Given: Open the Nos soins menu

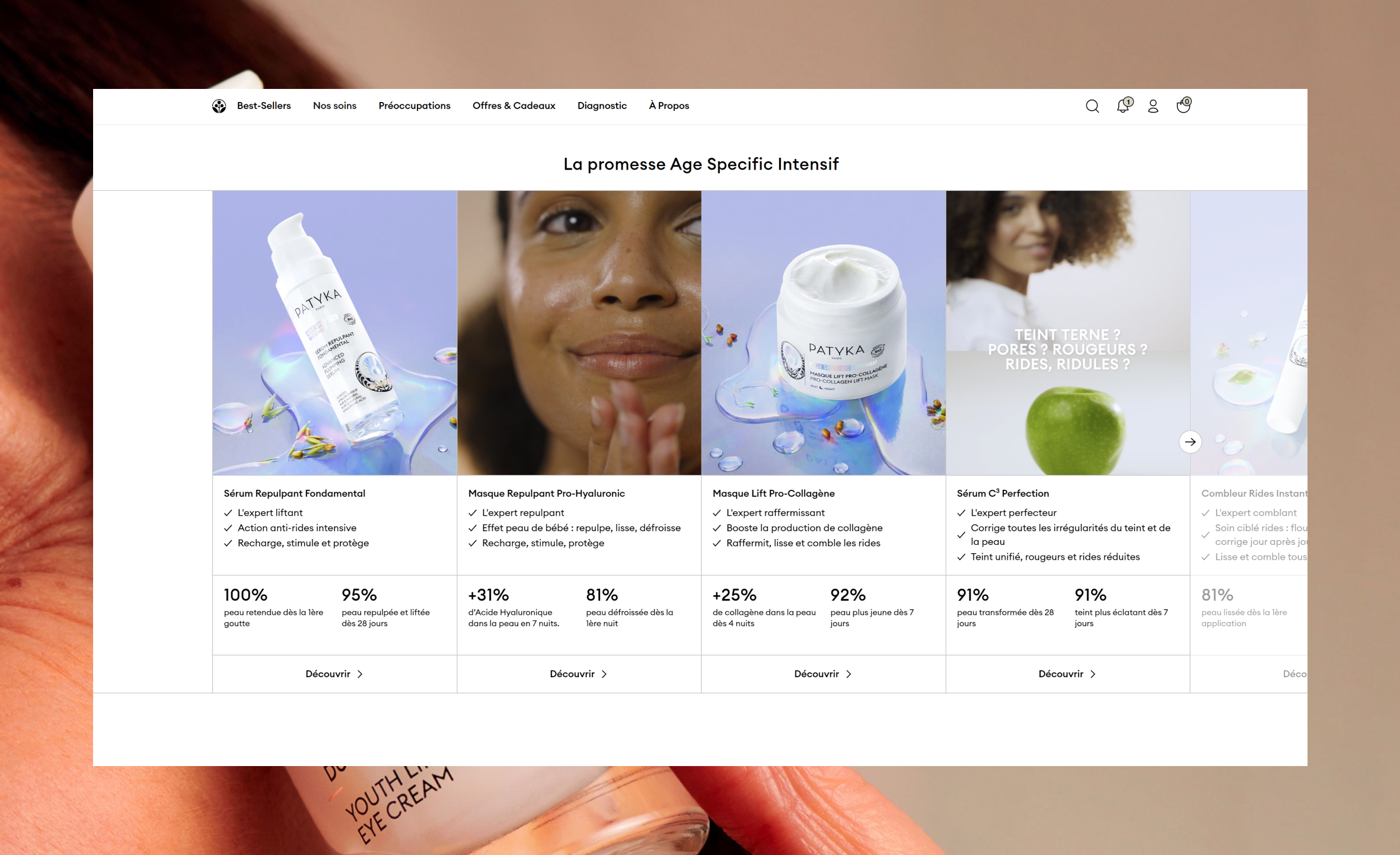Looking at the screenshot, I should pyautogui.click(x=334, y=106).
